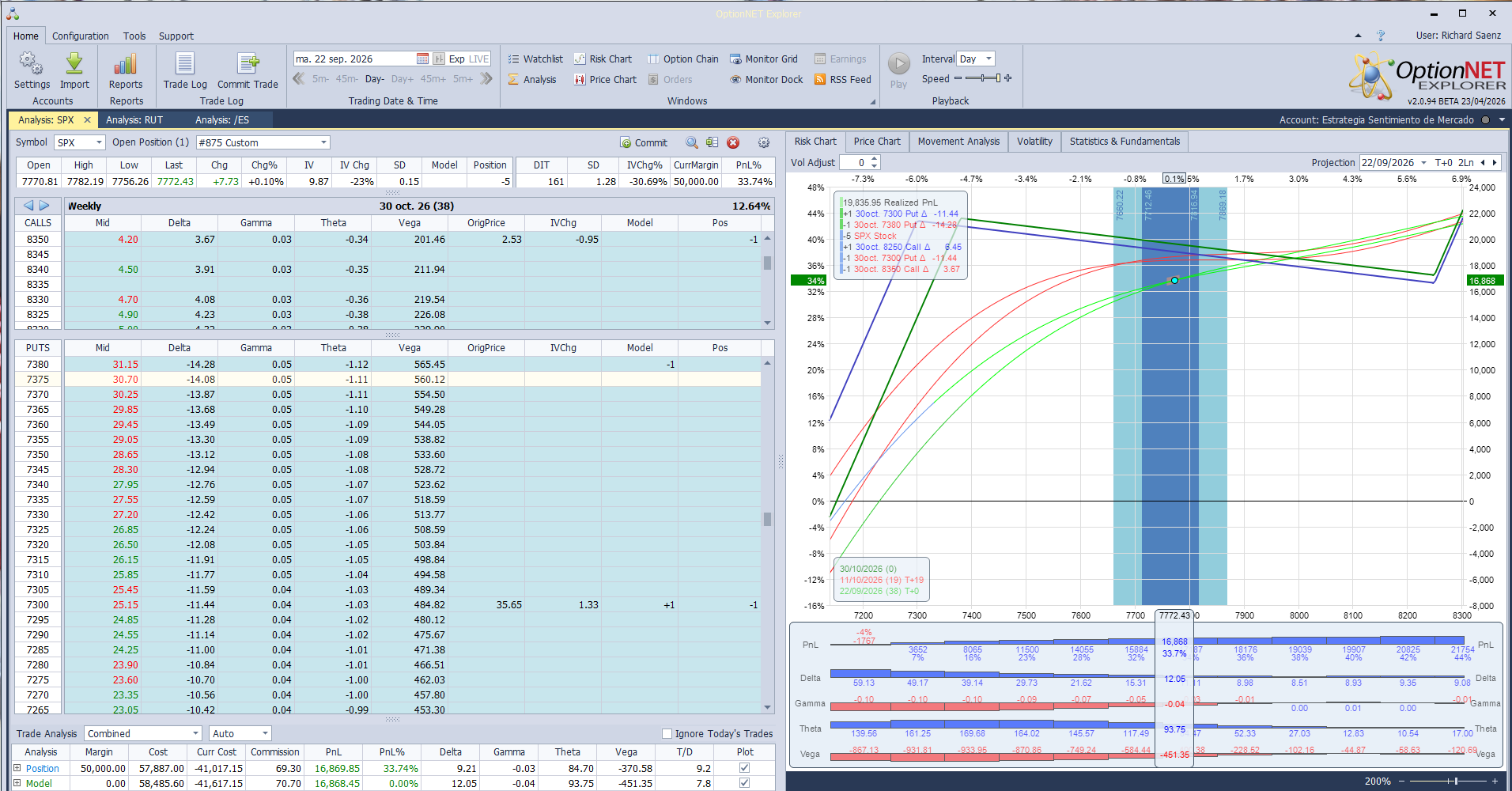The image size is (1512, 791).
Task: Start playback with the Play button
Action: click(x=898, y=70)
